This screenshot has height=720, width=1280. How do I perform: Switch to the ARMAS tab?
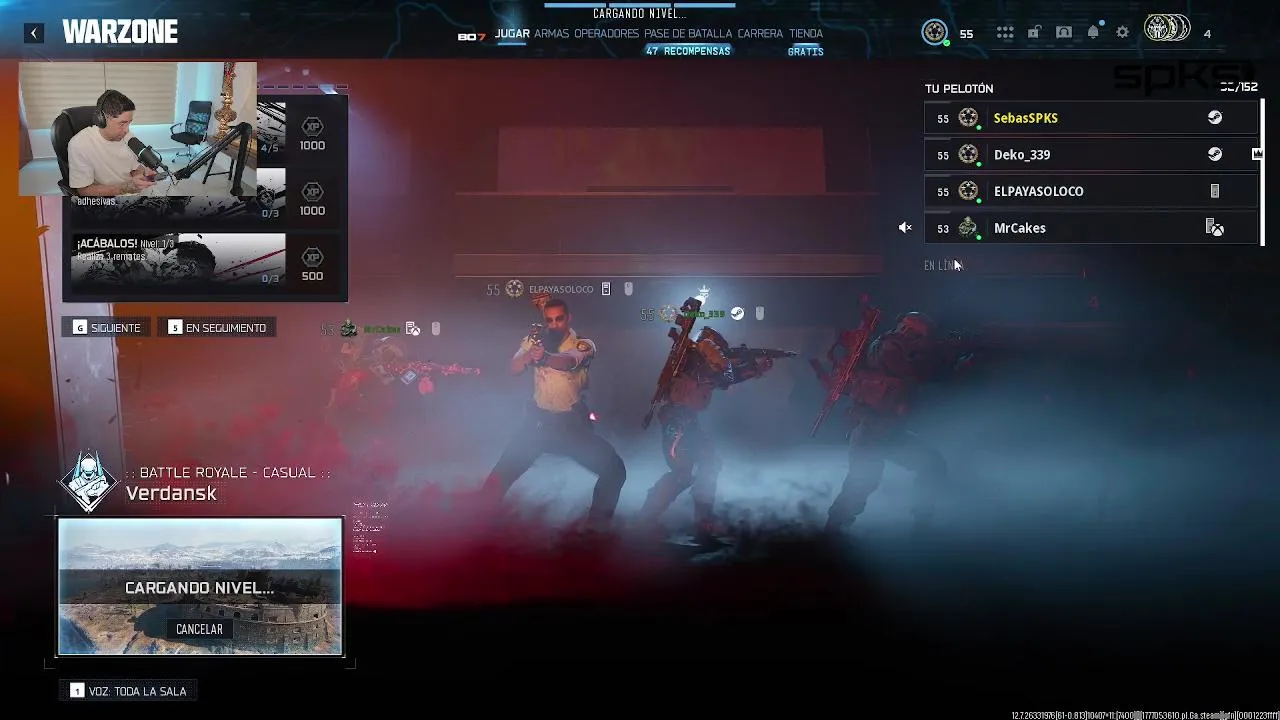[551, 33]
